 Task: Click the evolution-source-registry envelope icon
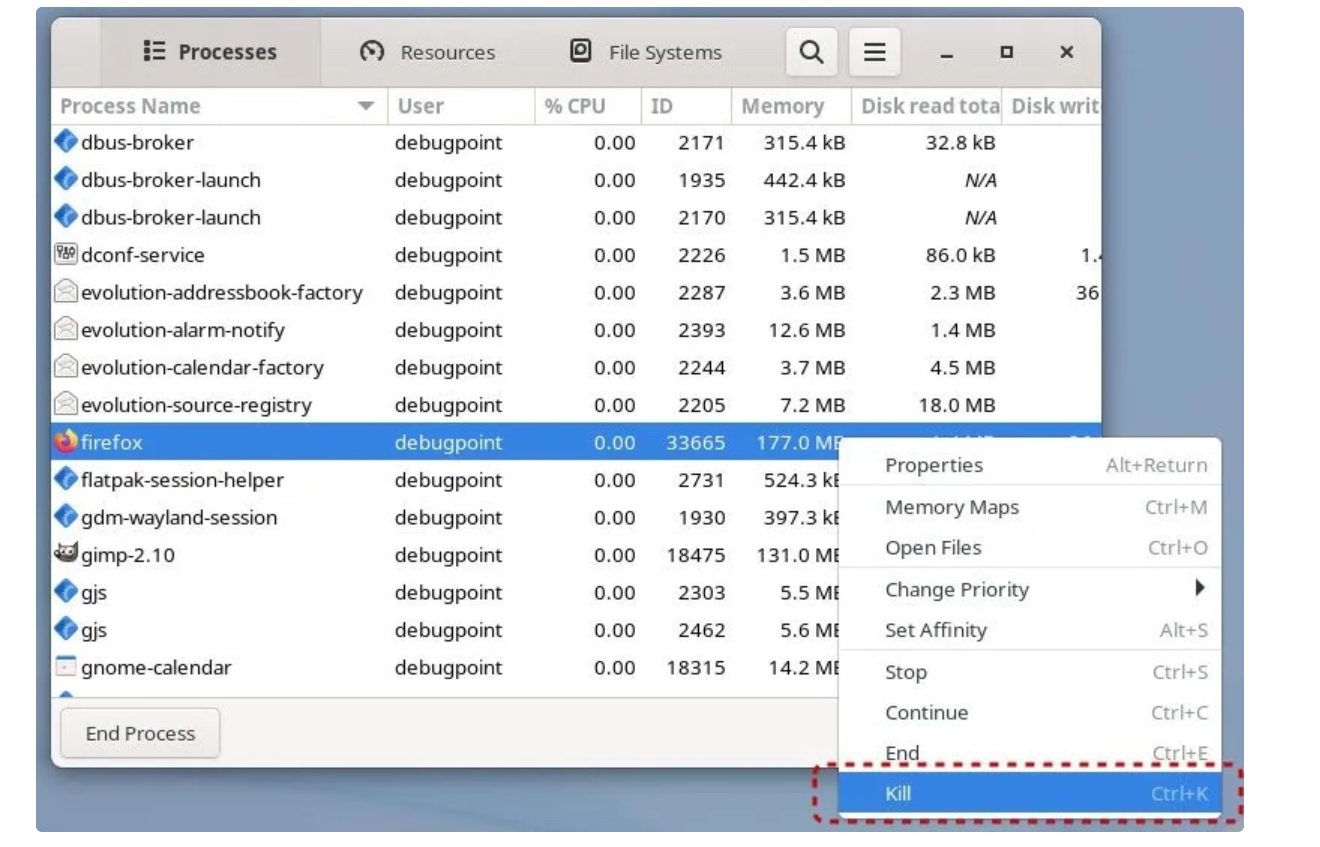(x=66, y=405)
